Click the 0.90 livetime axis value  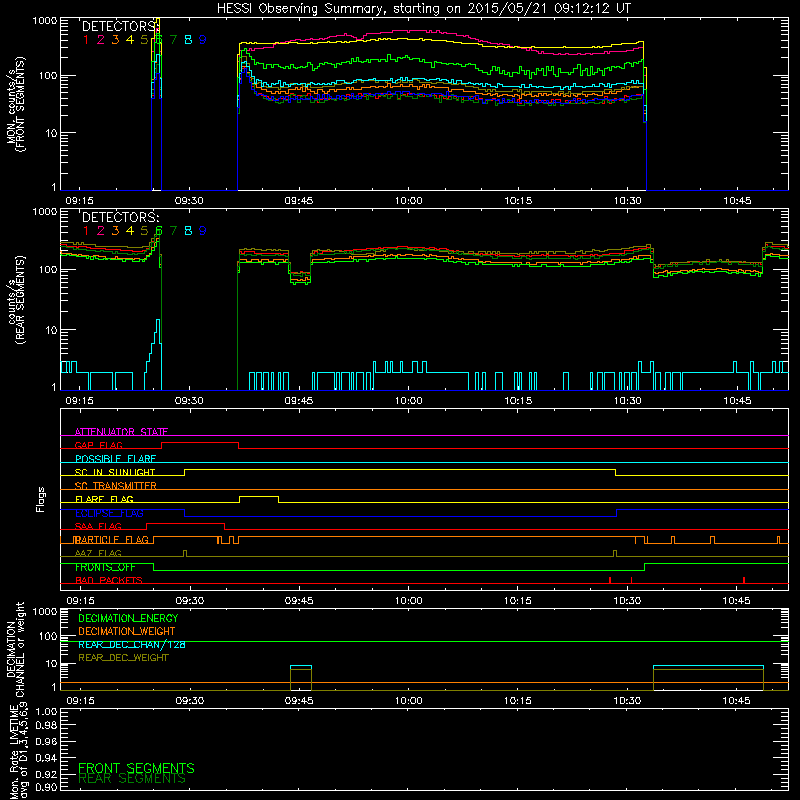click(x=46, y=787)
